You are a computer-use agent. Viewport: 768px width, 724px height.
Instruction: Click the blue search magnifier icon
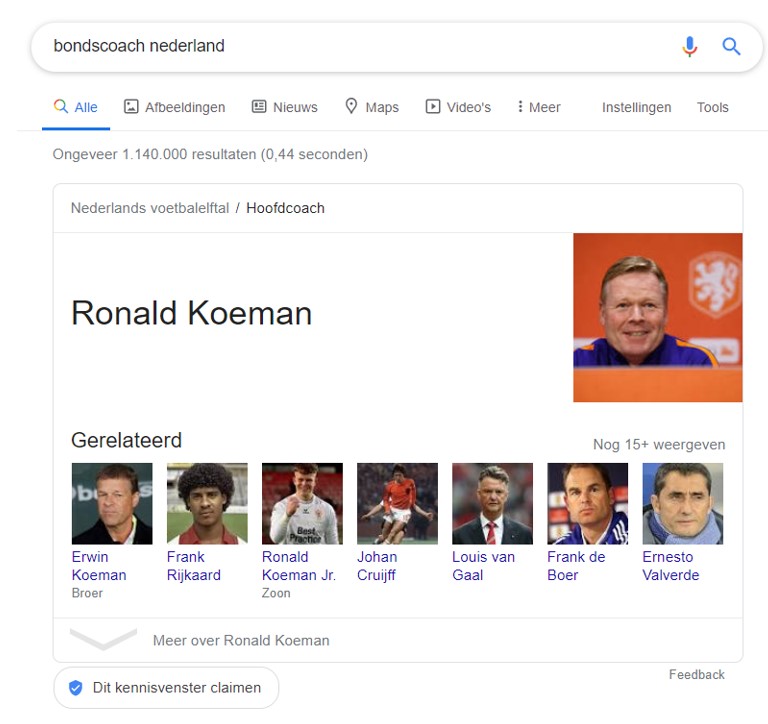[732, 47]
